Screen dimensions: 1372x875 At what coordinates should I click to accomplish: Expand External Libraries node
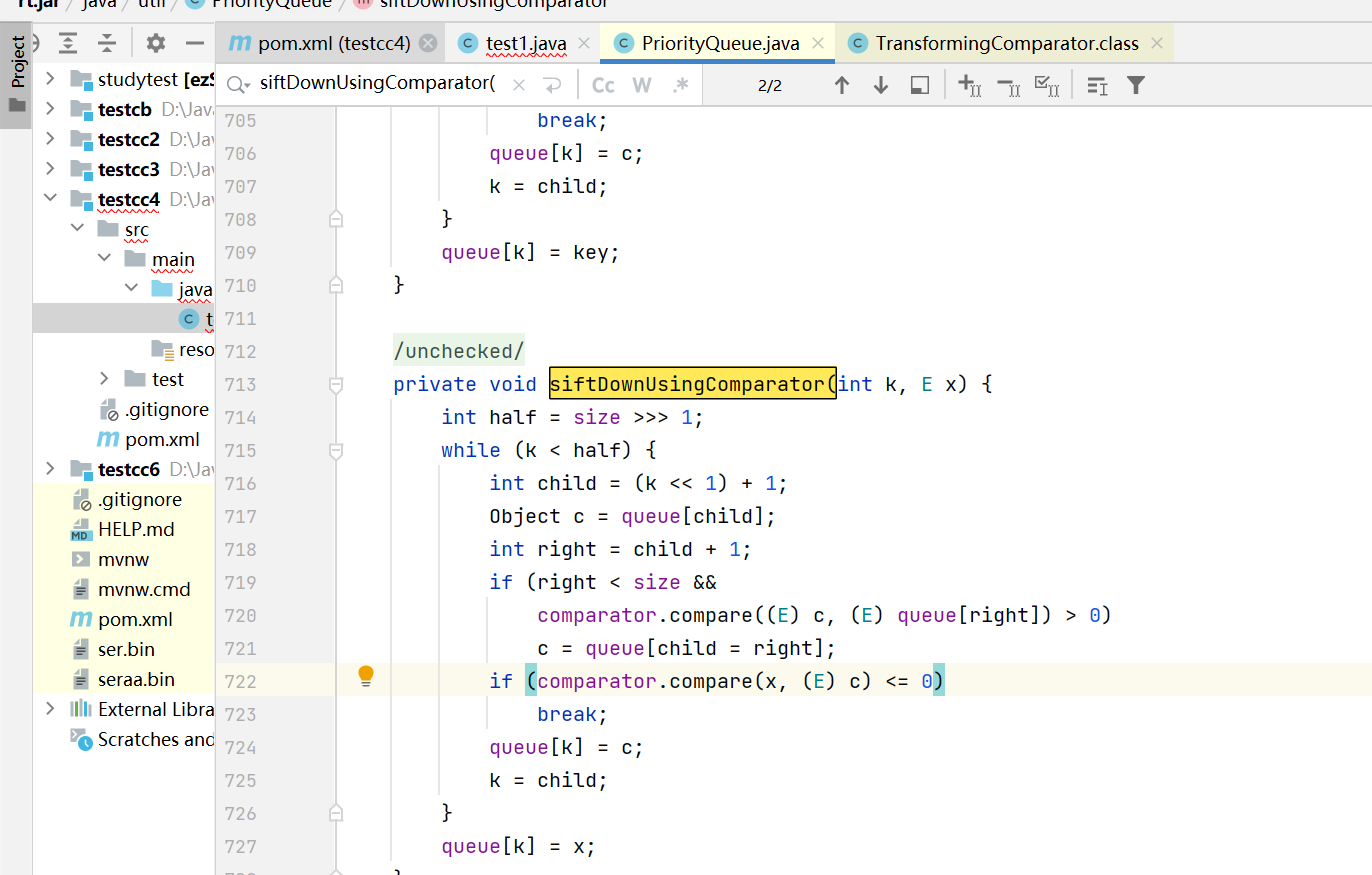pyautogui.click(x=51, y=709)
